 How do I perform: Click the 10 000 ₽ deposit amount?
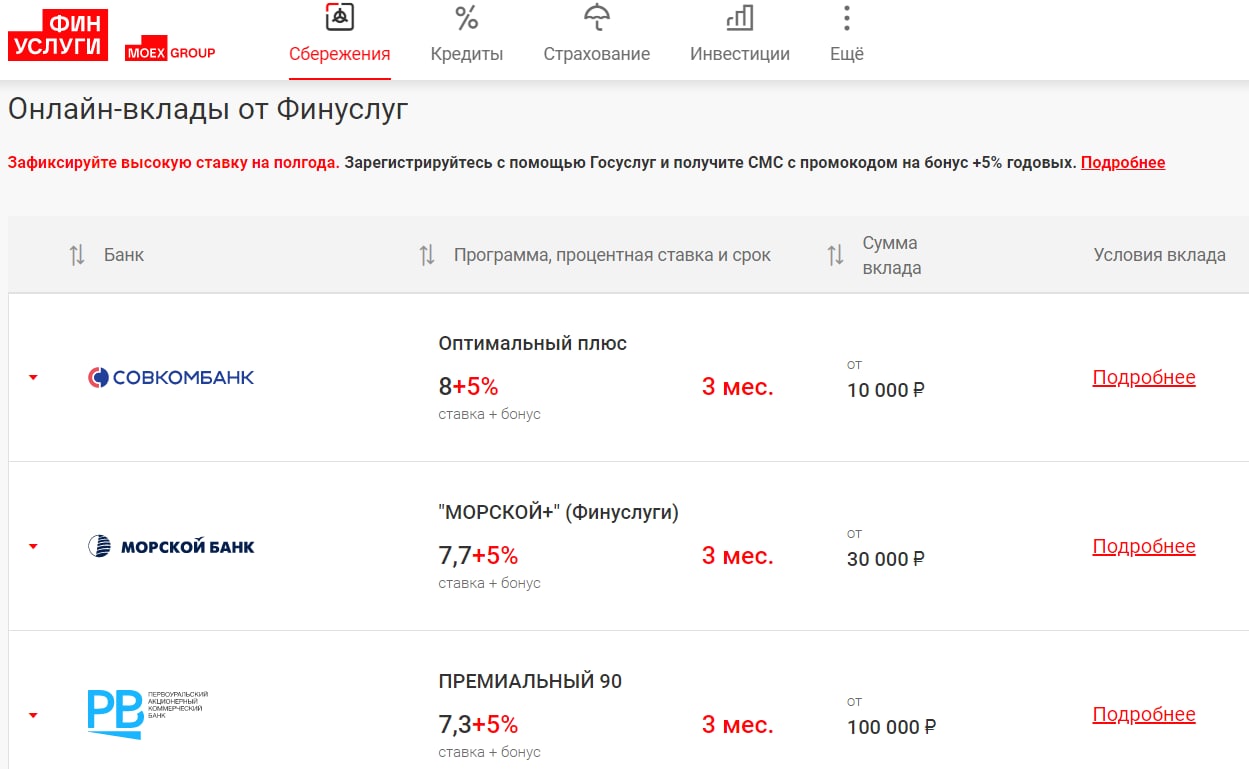point(886,390)
